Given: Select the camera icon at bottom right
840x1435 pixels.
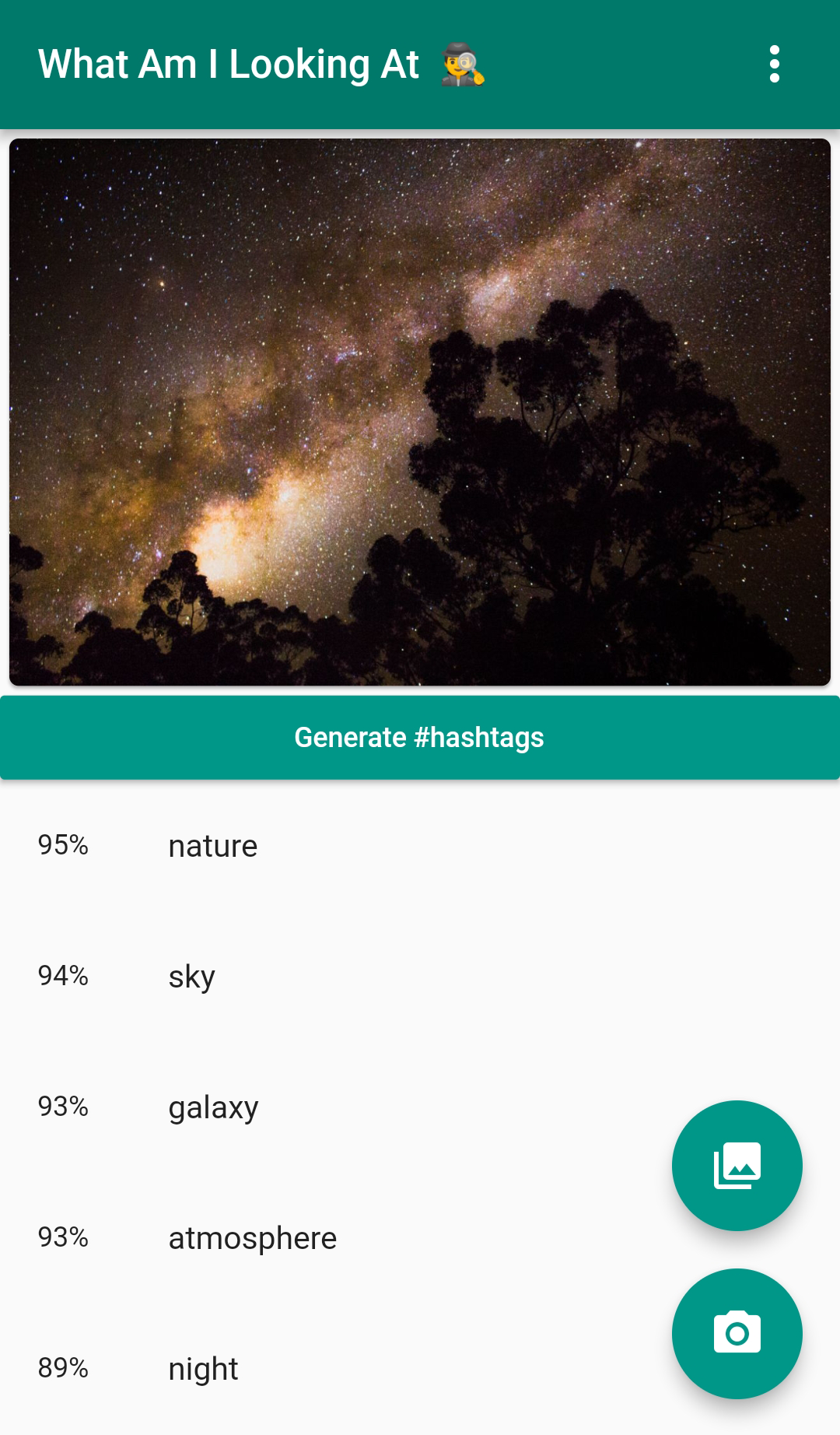Looking at the screenshot, I should coord(737,1333).
